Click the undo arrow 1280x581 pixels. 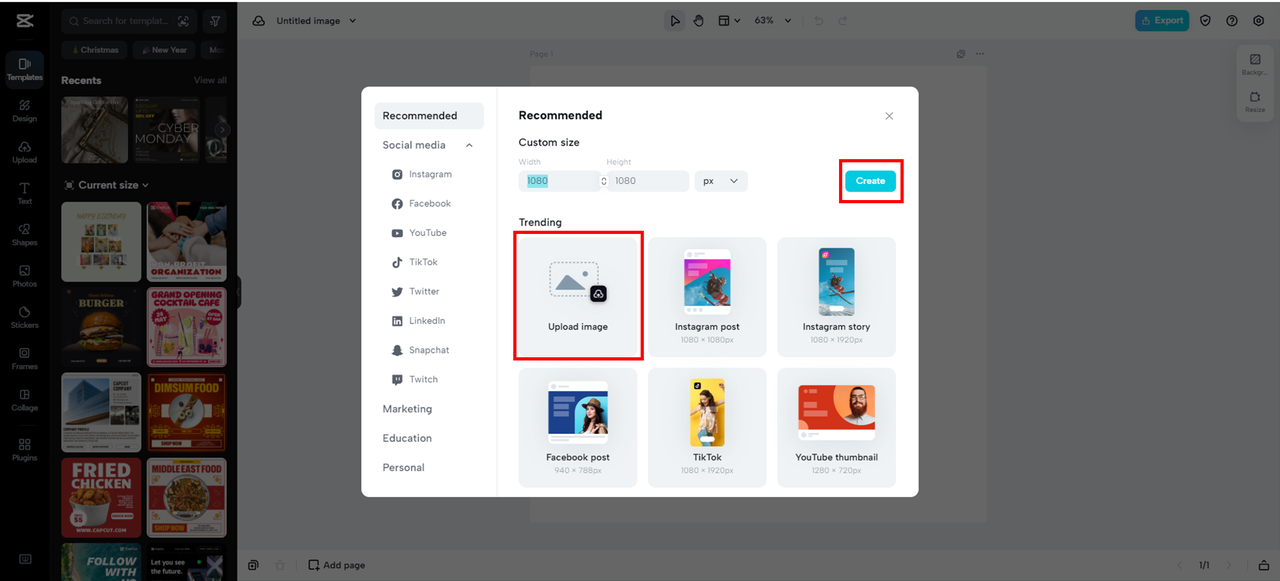[x=819, y=20]
